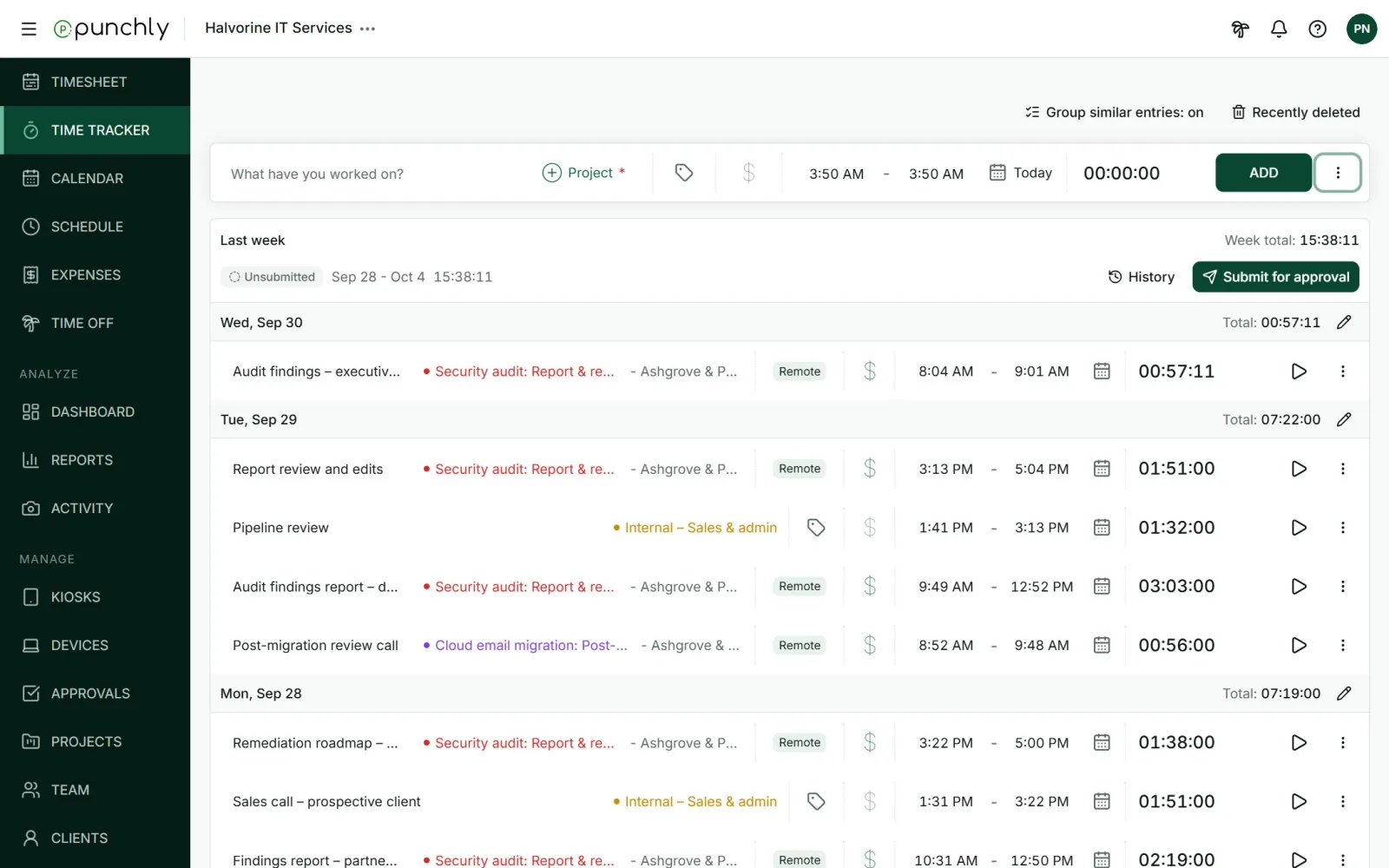The height and width of the screenshot is (868, 1389).
Task: Edit Mon, Sep 28 entries with pencil icon
Action: pos(1344,694)
